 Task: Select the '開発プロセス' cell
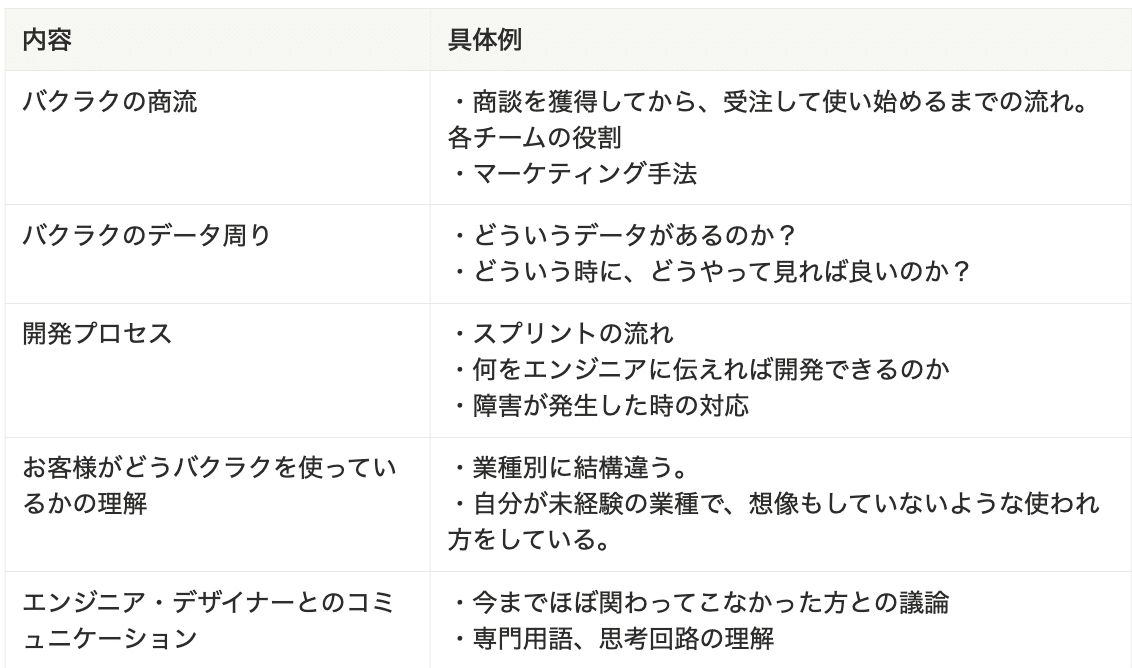[x=98, y=334]
